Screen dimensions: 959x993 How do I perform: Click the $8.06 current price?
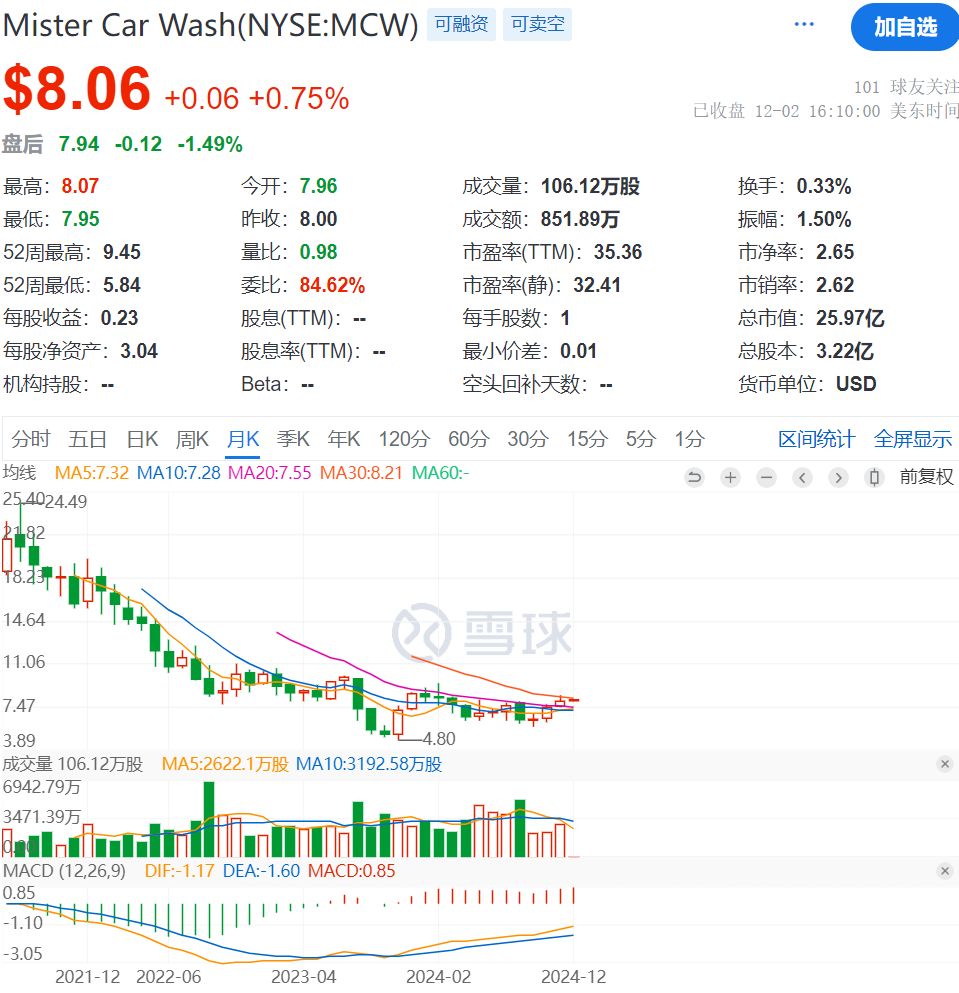[77, 88]
